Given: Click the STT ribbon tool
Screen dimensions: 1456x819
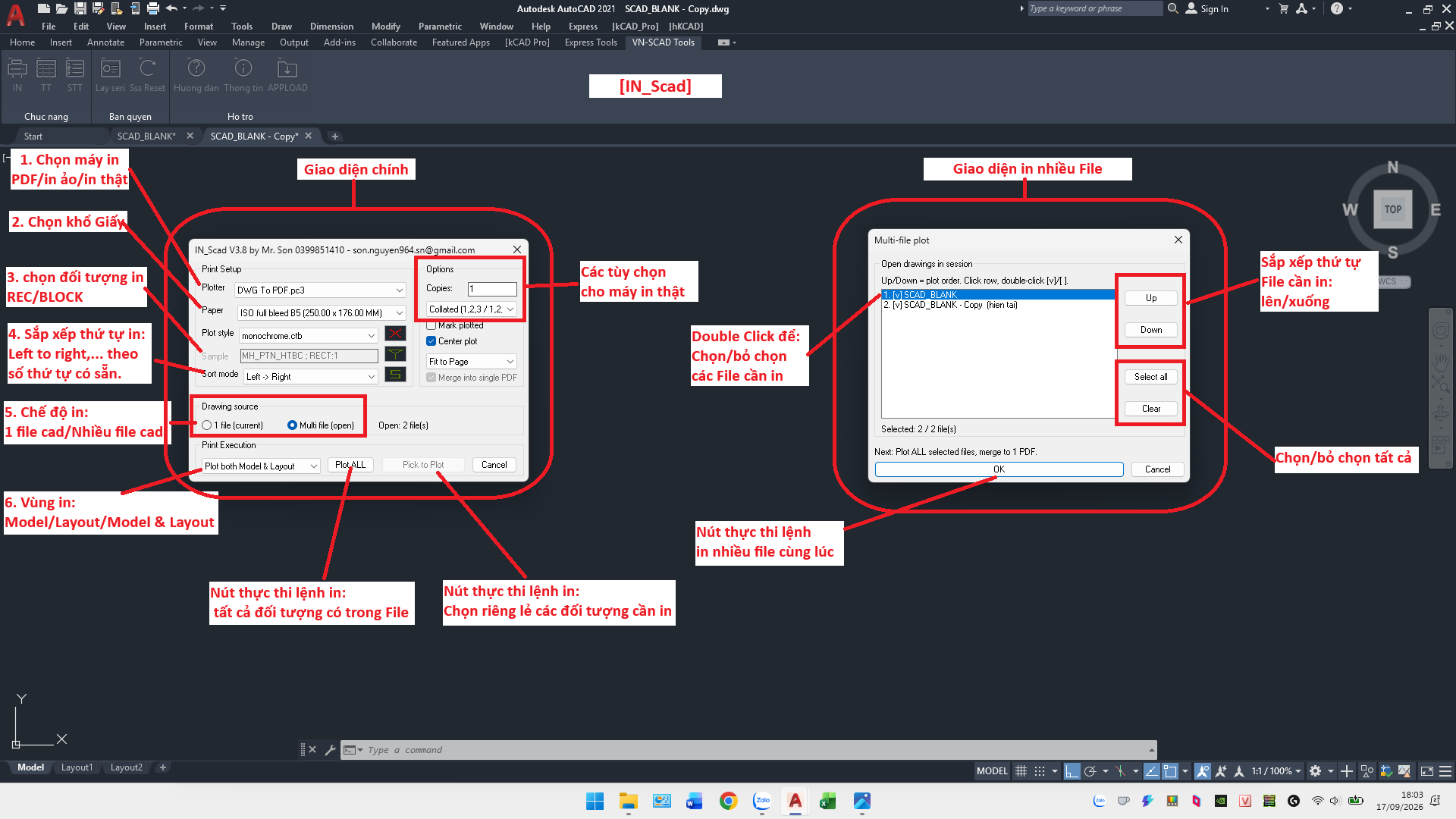Looking at the screenshot, I should tap(74, 75).
